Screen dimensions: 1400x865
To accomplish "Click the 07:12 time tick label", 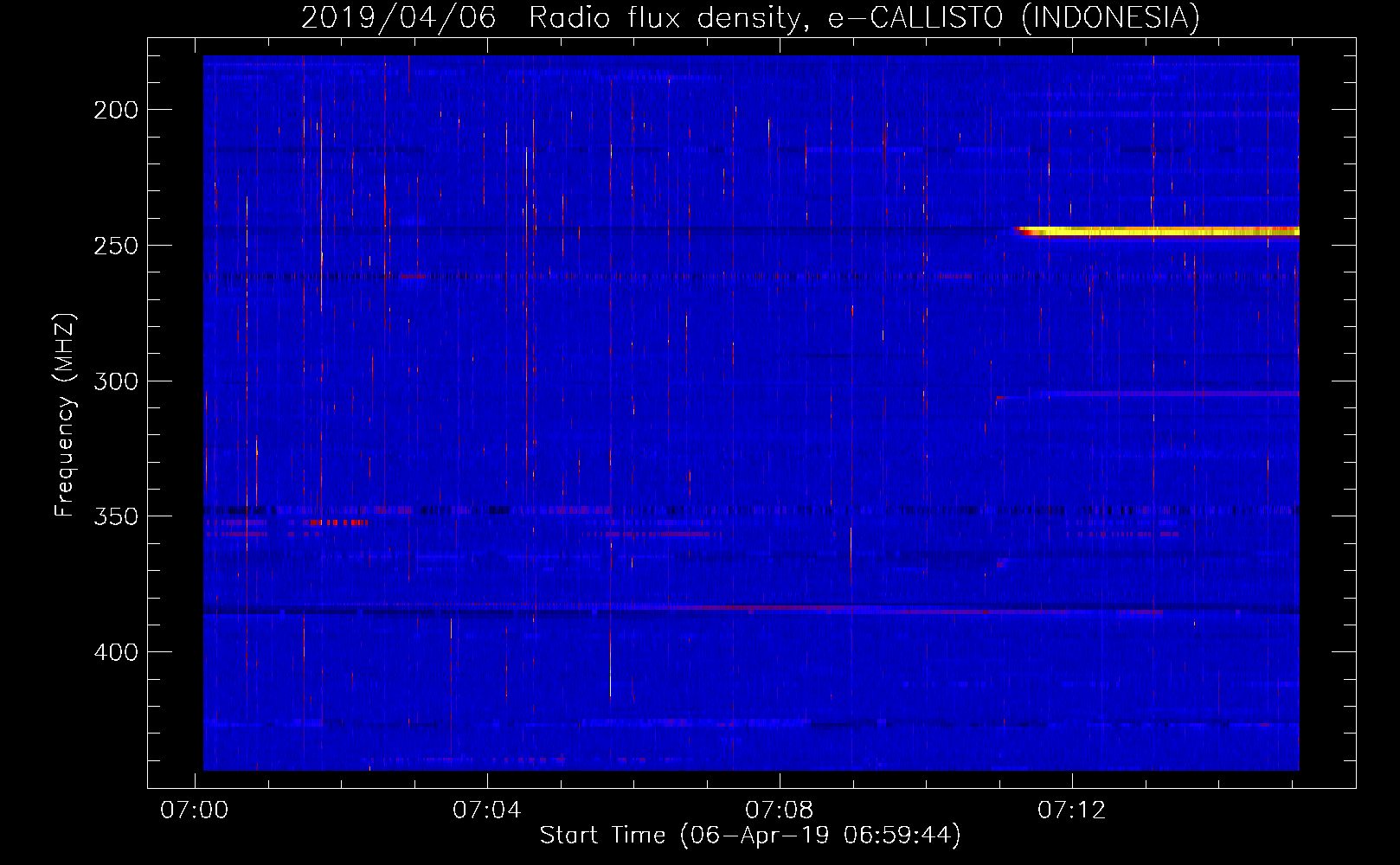I will click(x=1072, y=811).
